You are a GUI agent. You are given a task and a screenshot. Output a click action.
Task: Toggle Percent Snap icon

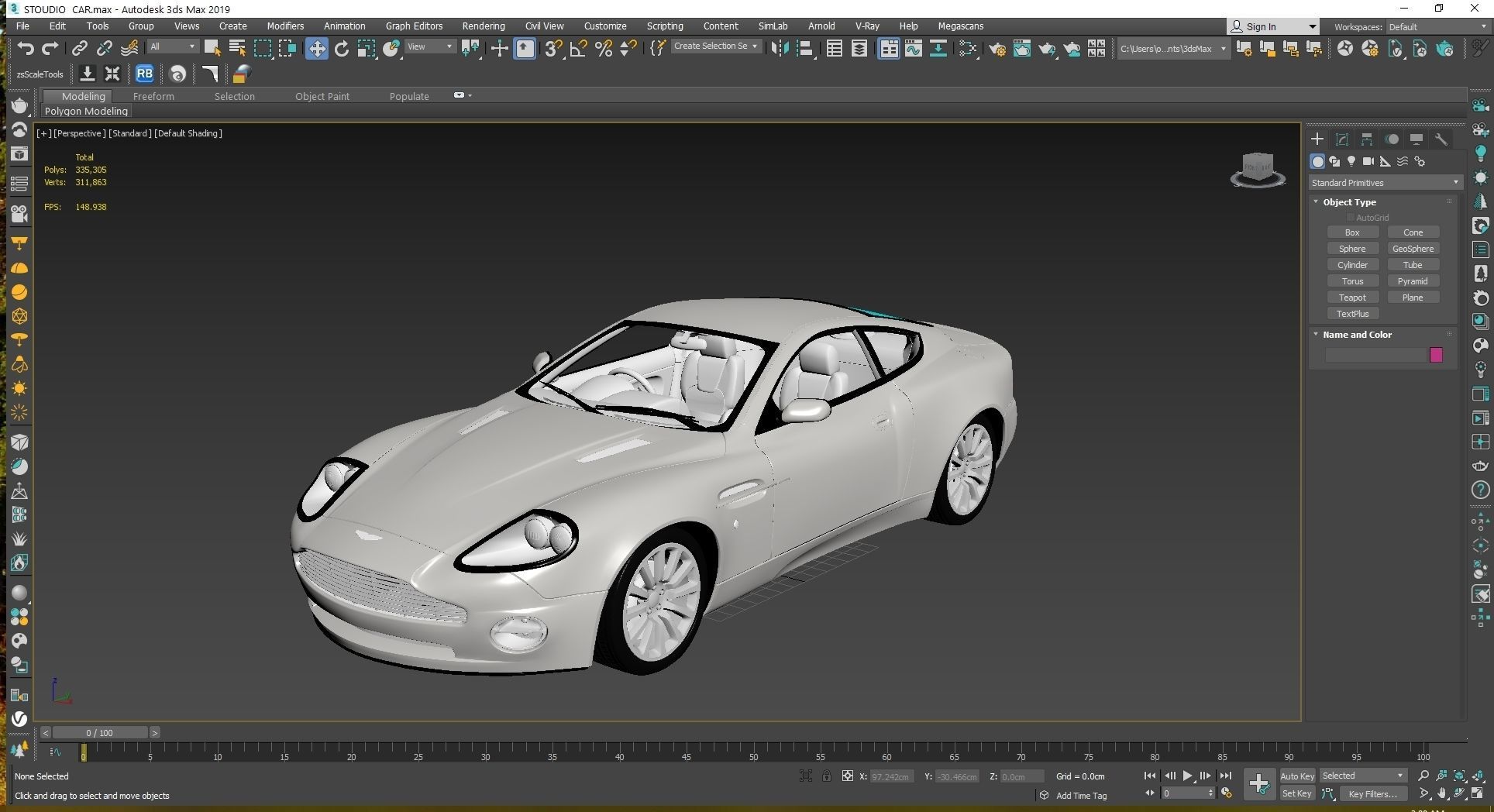(603, 49)
